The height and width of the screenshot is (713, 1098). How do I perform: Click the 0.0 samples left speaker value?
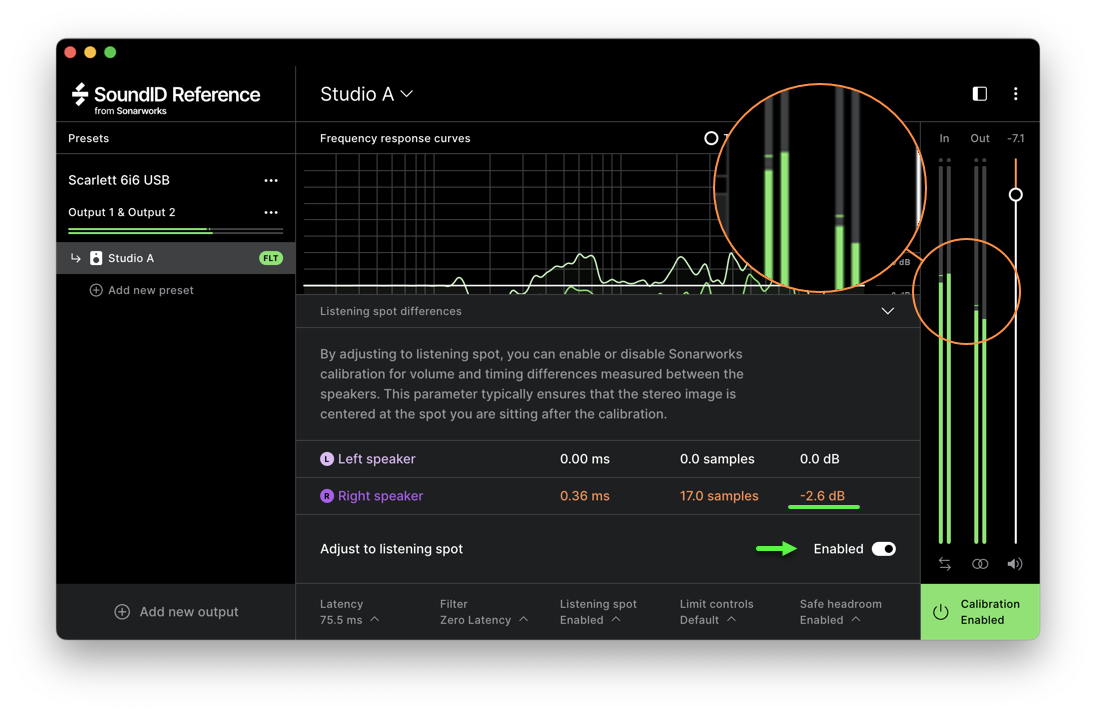pyautogui.click(x=717, y=459)
